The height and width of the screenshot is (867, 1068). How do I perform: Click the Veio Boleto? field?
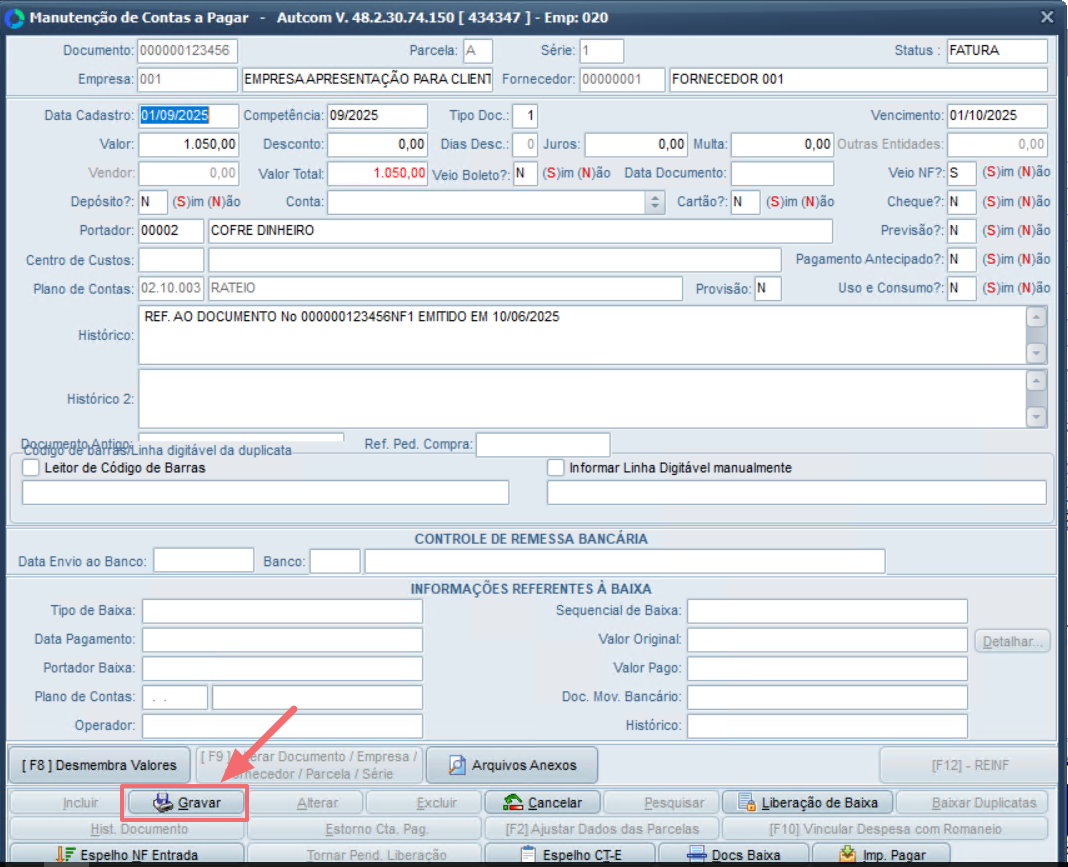pos(525,174)
